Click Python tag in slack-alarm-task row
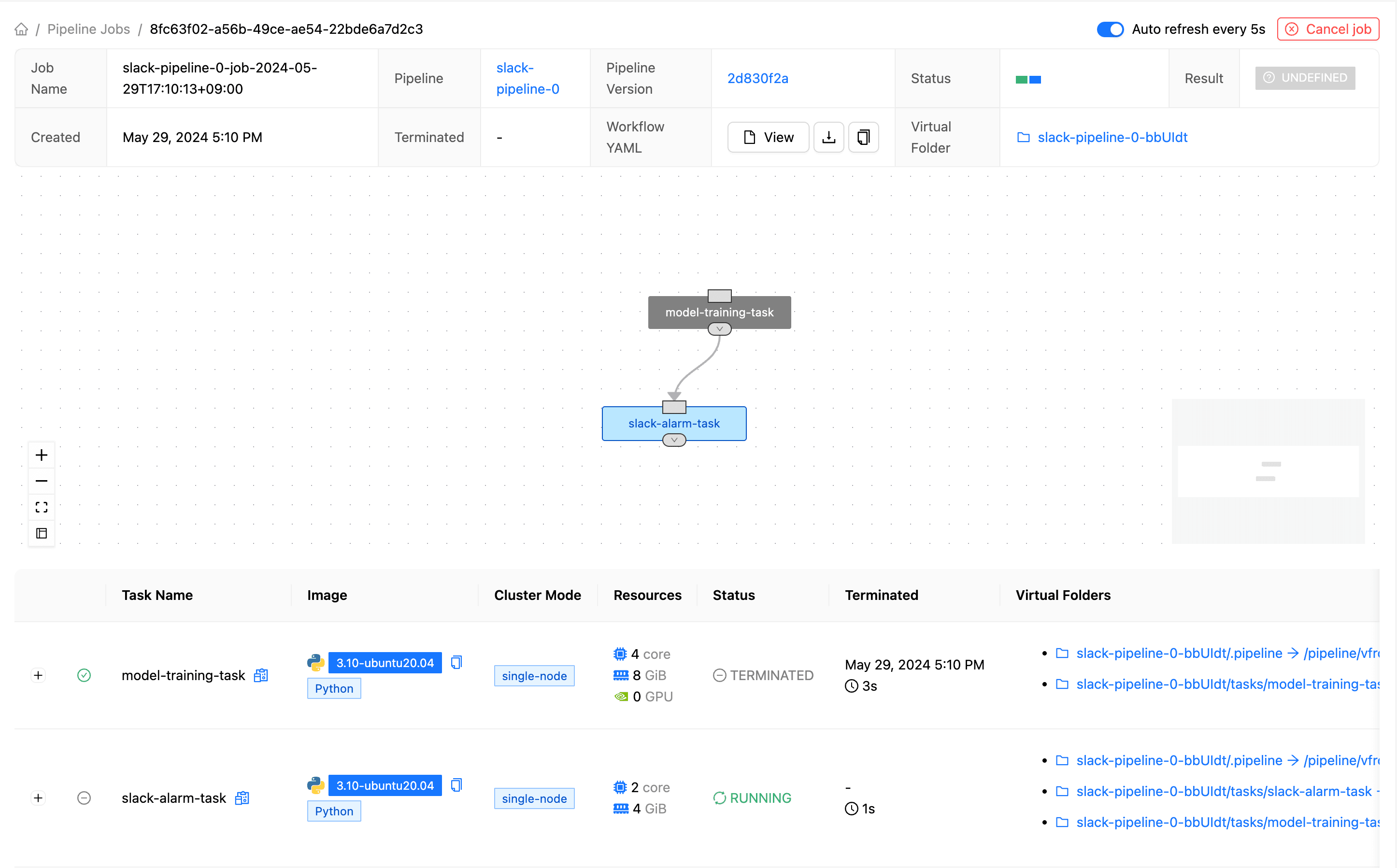This screenshot has height=868, width=1397. tap(334, 811)
